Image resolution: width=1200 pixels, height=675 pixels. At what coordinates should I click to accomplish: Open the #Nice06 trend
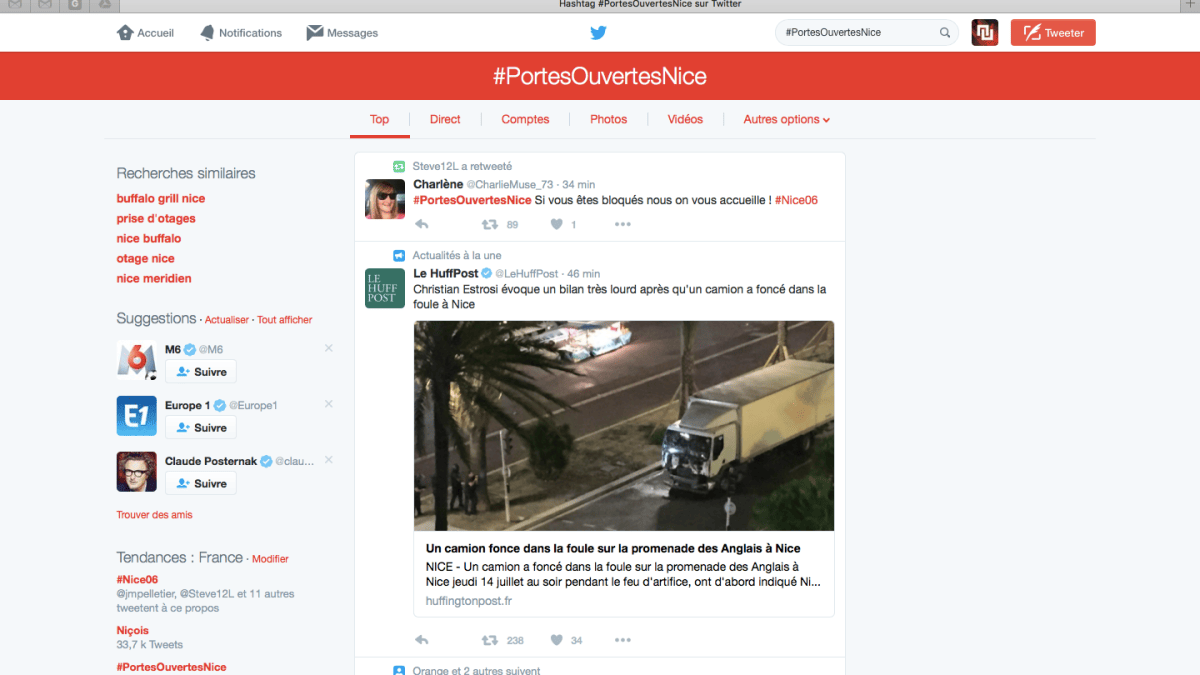(x=137, y=579)
